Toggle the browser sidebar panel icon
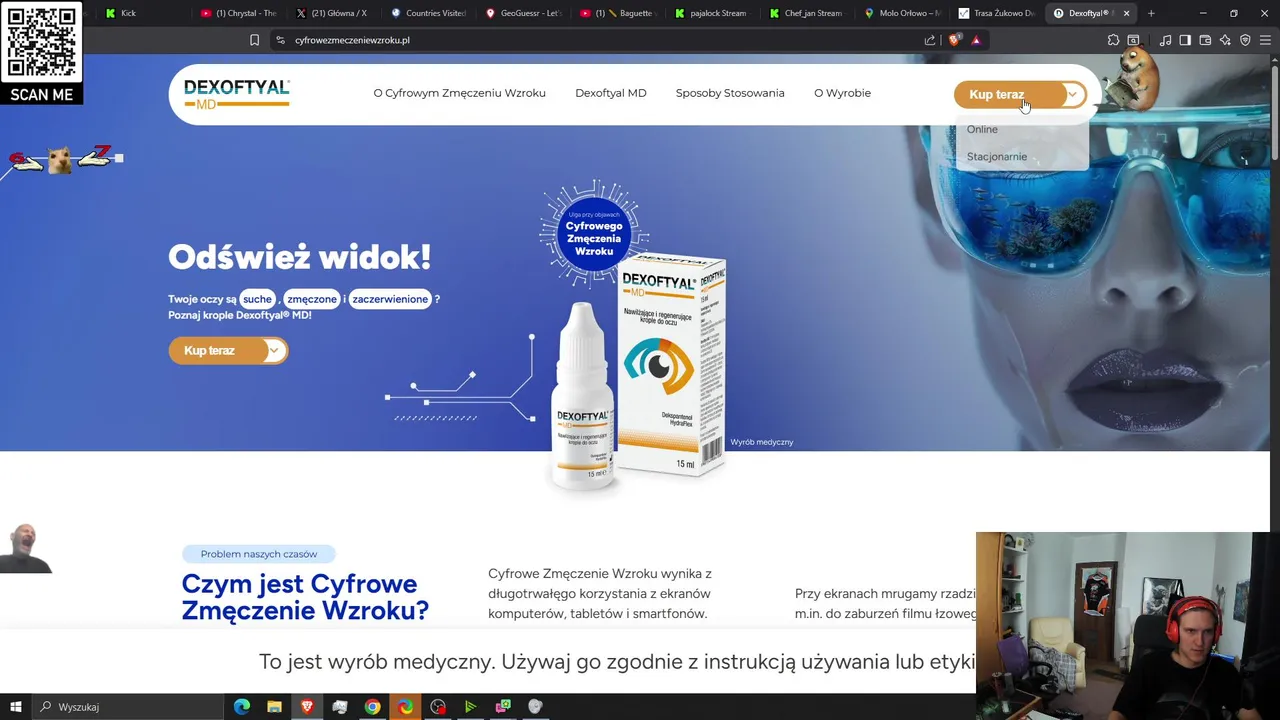The width and height of the screenshot is (1280, 720). 1185,40
